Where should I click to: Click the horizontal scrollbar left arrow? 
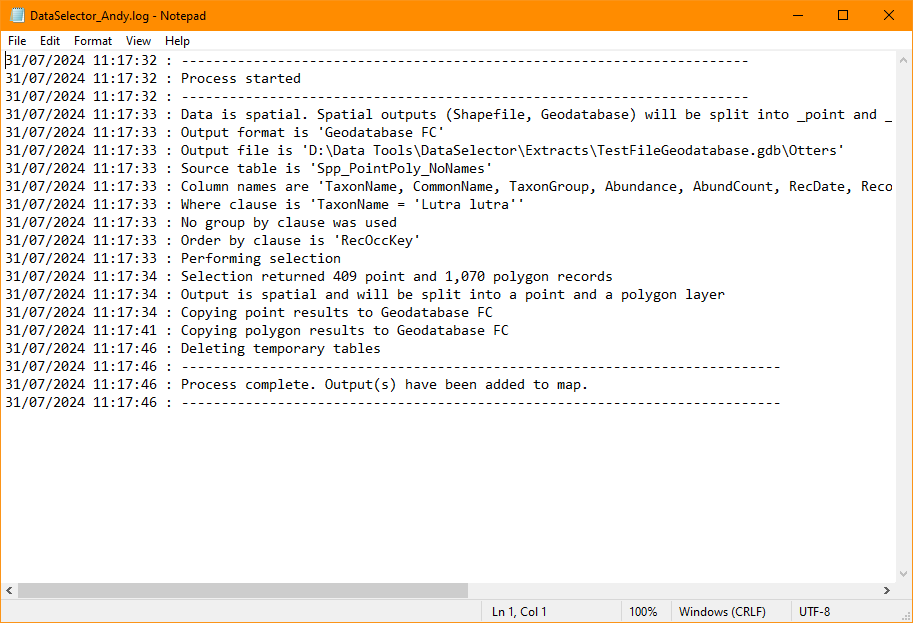pyautogui.click(x=9, y=590)
